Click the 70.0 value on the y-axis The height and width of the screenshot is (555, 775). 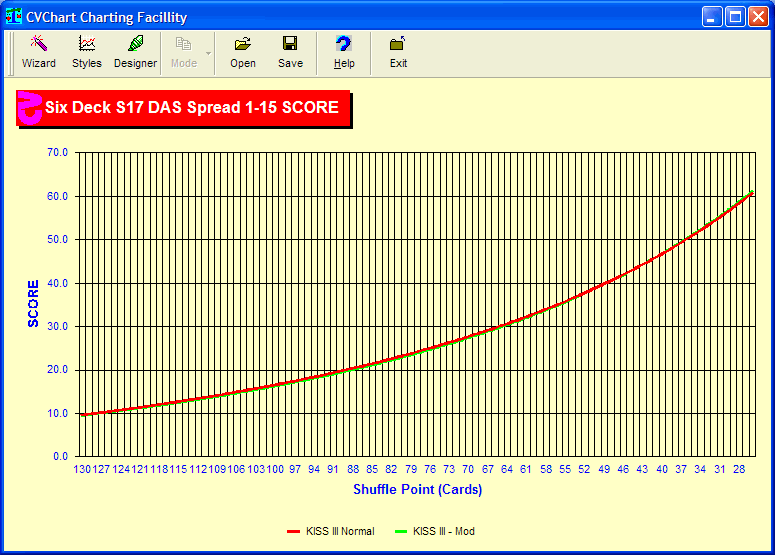[56, 153]
